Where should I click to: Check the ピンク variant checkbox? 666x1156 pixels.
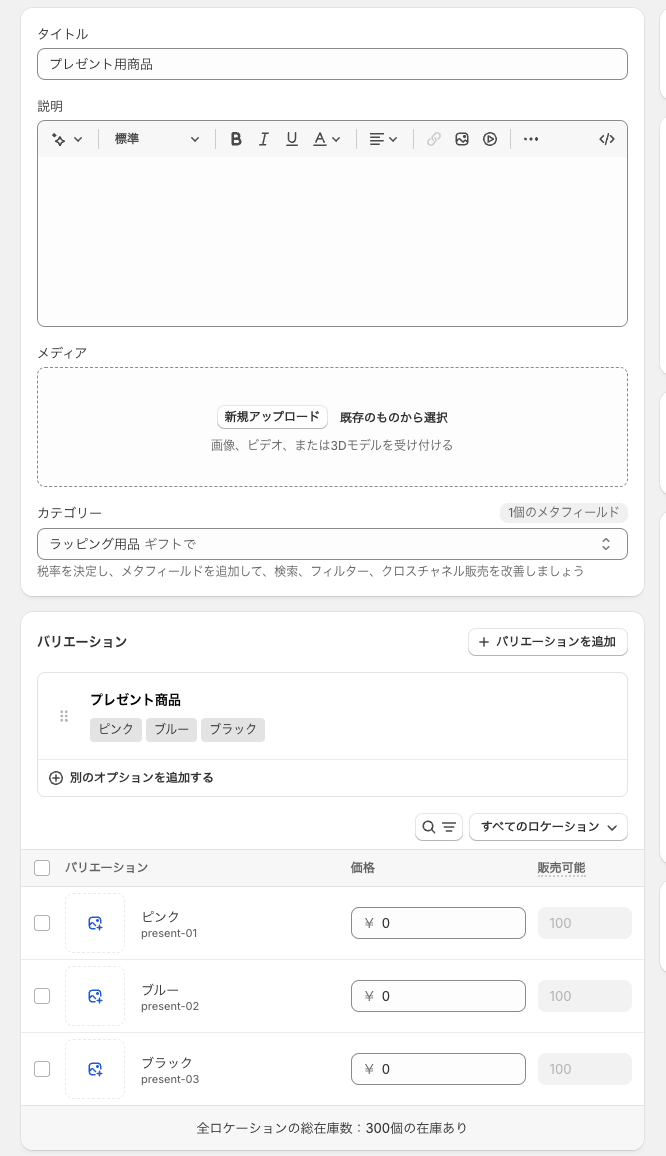[x=42, y=923]
